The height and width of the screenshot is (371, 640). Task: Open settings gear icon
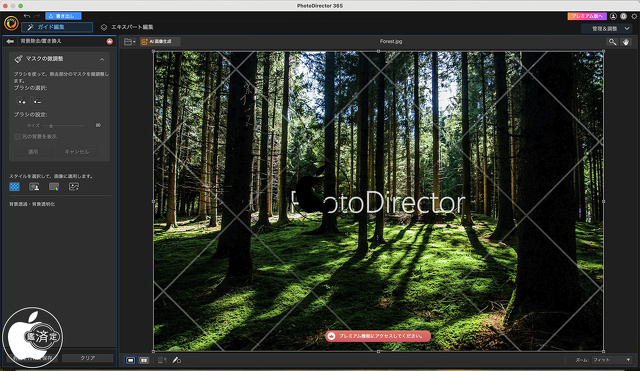(x=634, y=16)
